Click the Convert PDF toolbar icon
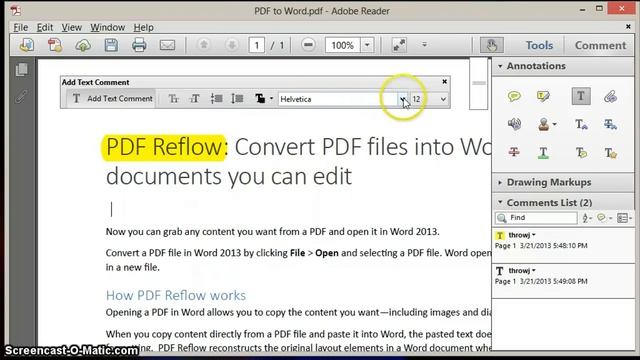 tap(55, 45)
